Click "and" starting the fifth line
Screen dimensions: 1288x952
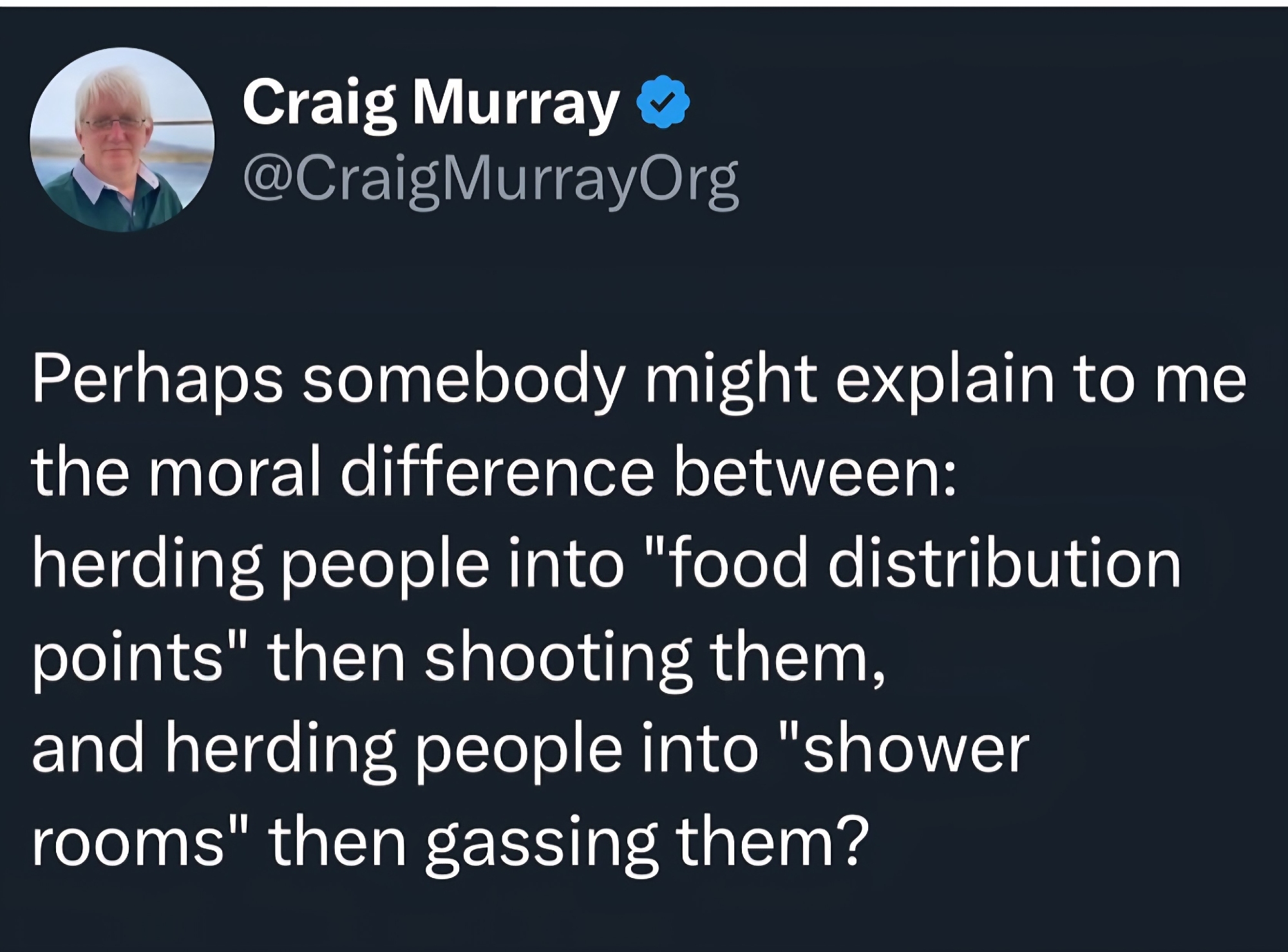(x=88, y=749)
